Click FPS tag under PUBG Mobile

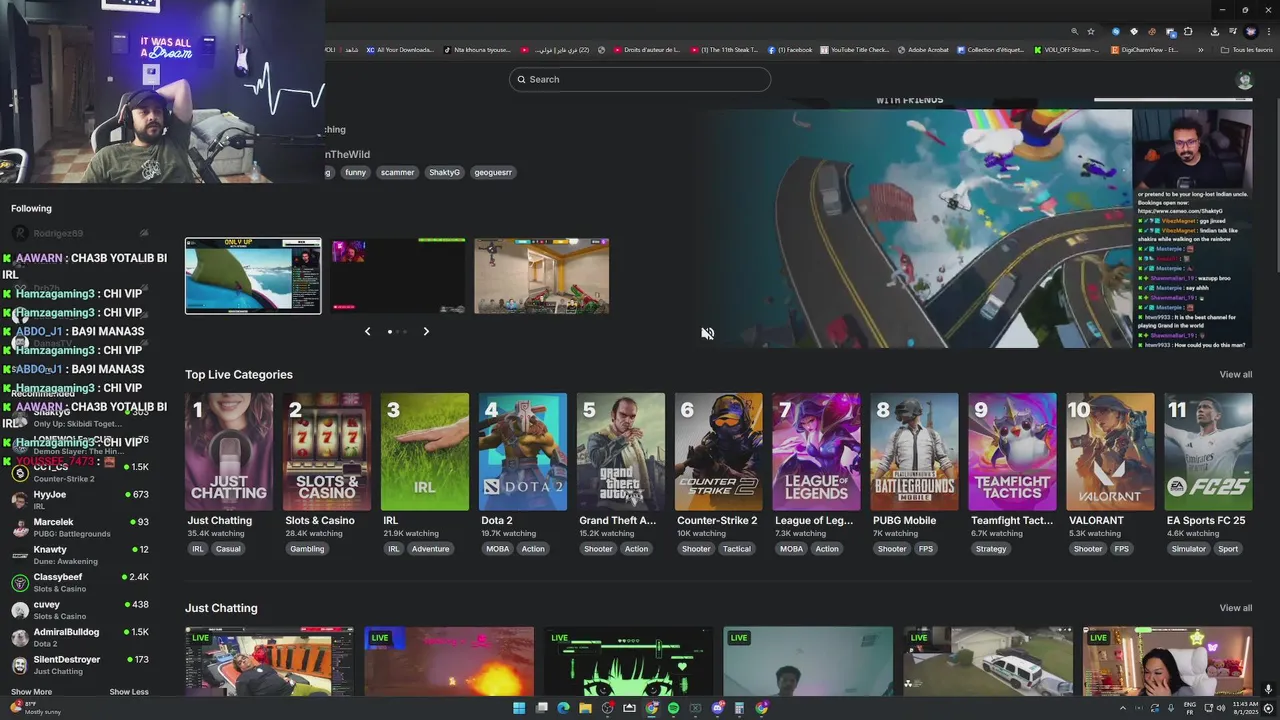(x=926, y=549)
